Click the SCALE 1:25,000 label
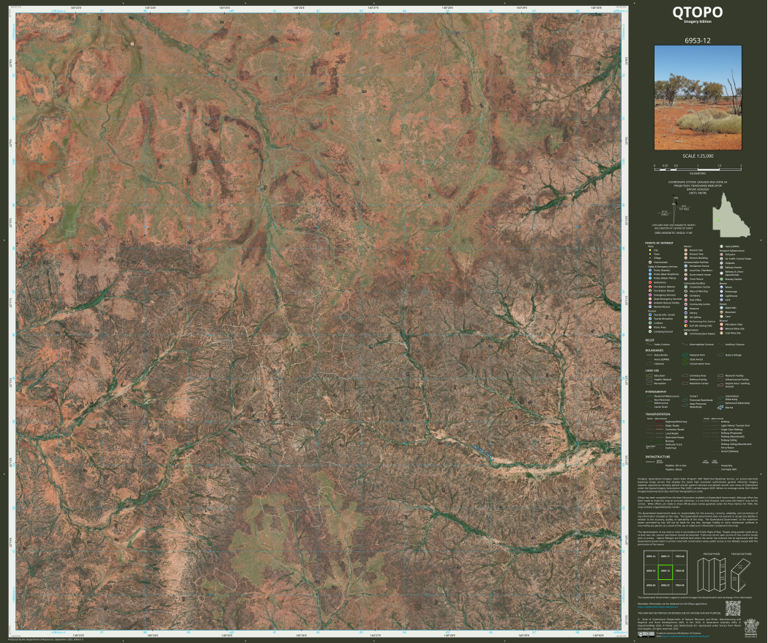 (698, 156)
